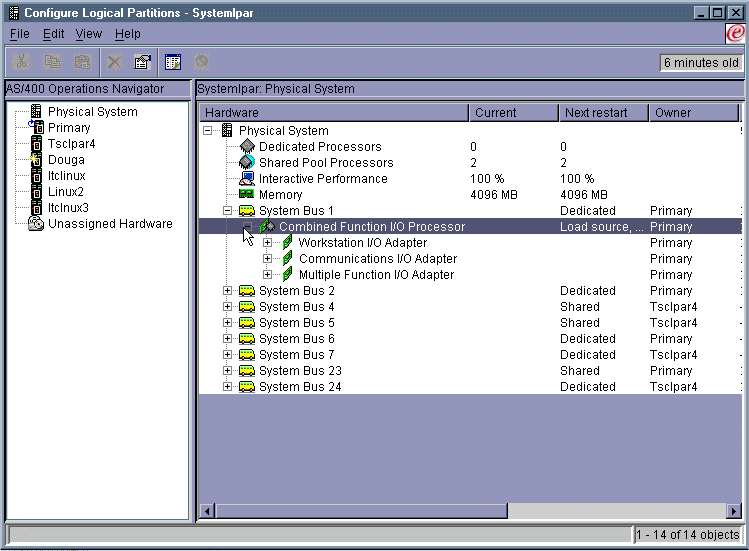Expand the Multiple Function I/O Adapter node
The height and width of the screenshot is (551, 749).
pyautogui.click(x=268, y=275)
